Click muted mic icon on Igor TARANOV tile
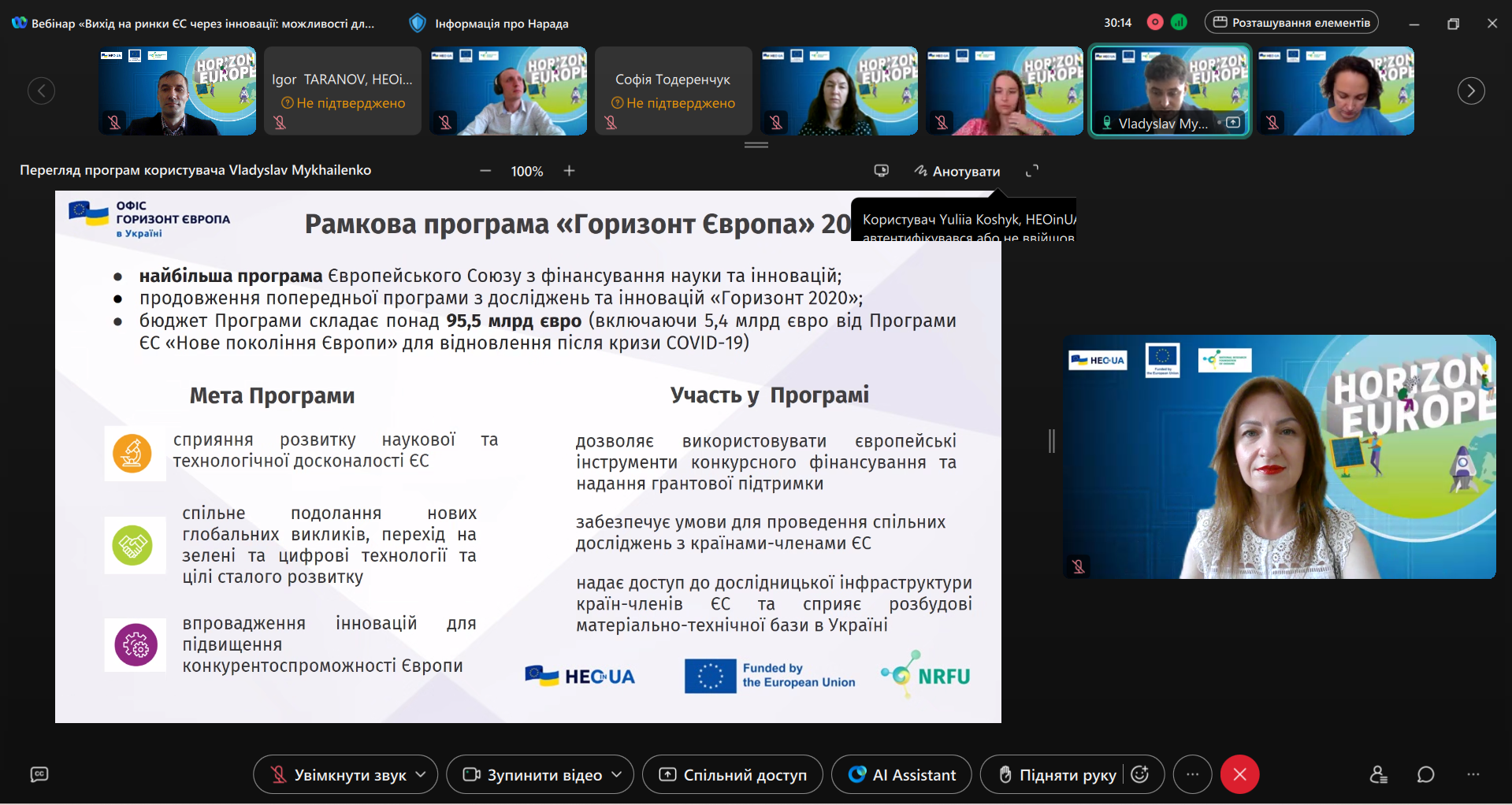The height and width of the screenshot is (805, 1512). pyautogui.click(x=280, y=122)
